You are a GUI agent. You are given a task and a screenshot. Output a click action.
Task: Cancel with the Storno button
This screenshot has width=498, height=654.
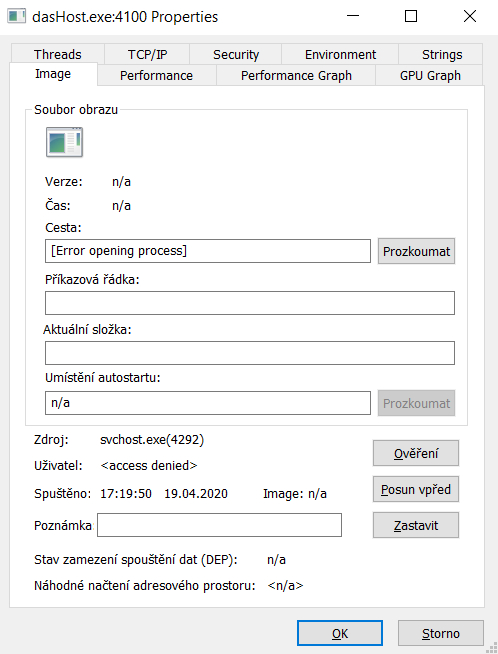pyautogui.click(x=441, y=633)
